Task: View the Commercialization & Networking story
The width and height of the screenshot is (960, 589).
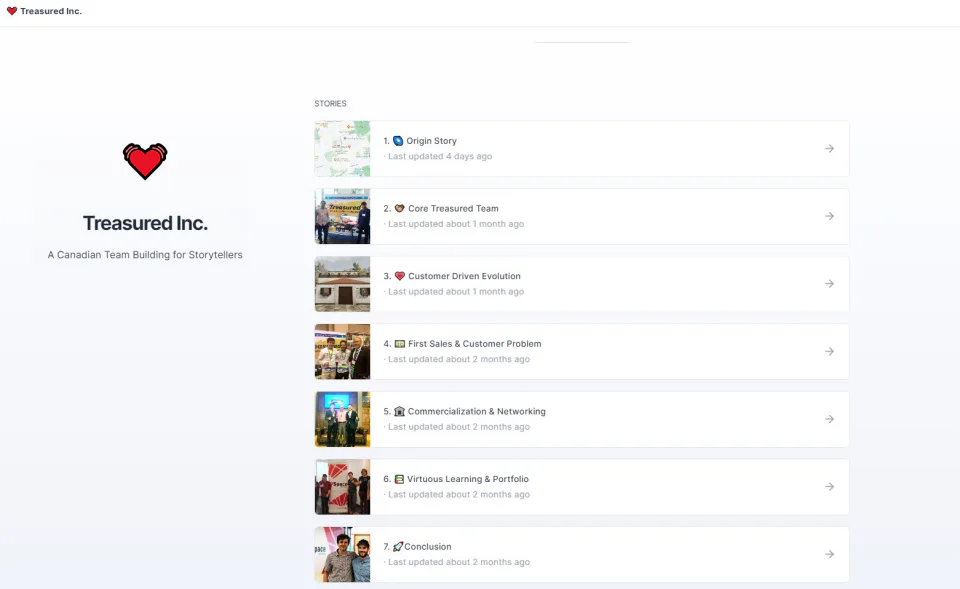Action: click(x=476, y=411)
